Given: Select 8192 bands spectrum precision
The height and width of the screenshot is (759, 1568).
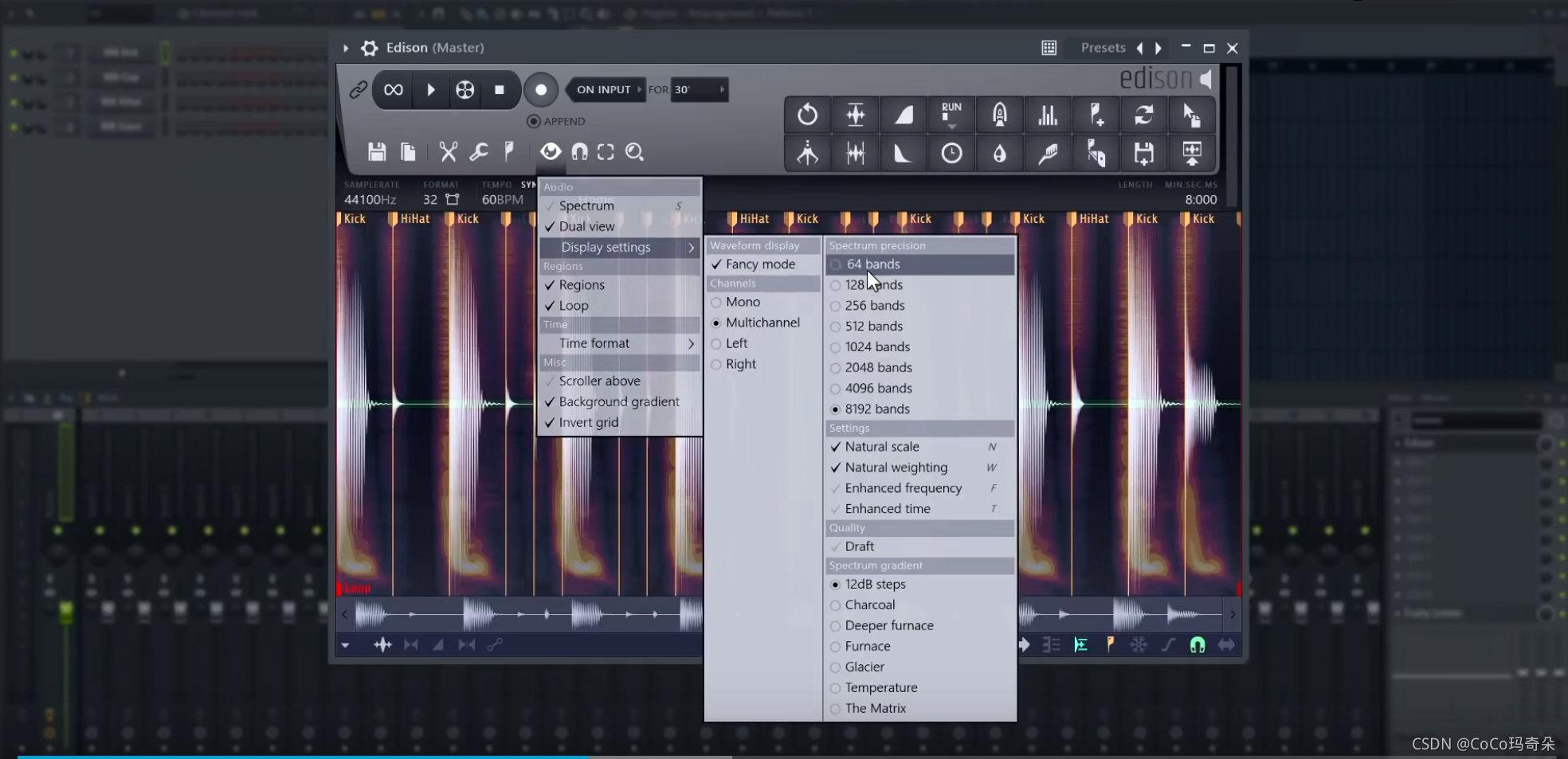Looking at the screenshot, I should (920, 409).
